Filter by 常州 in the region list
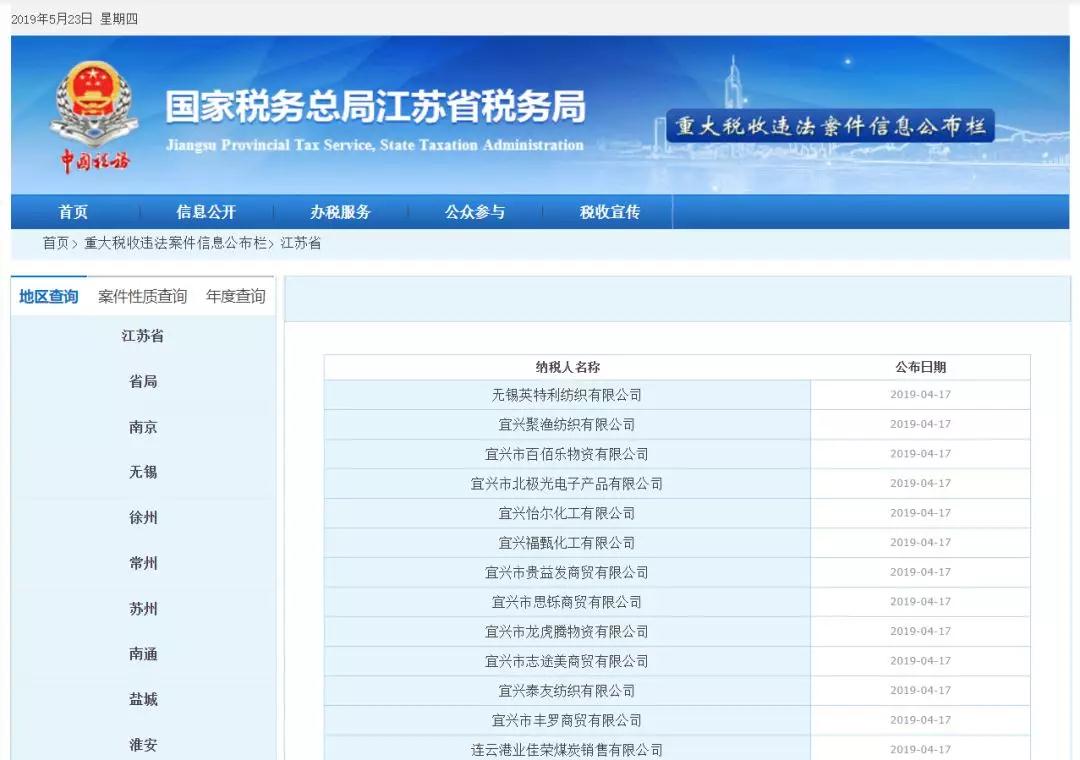 tap(143, 563)
